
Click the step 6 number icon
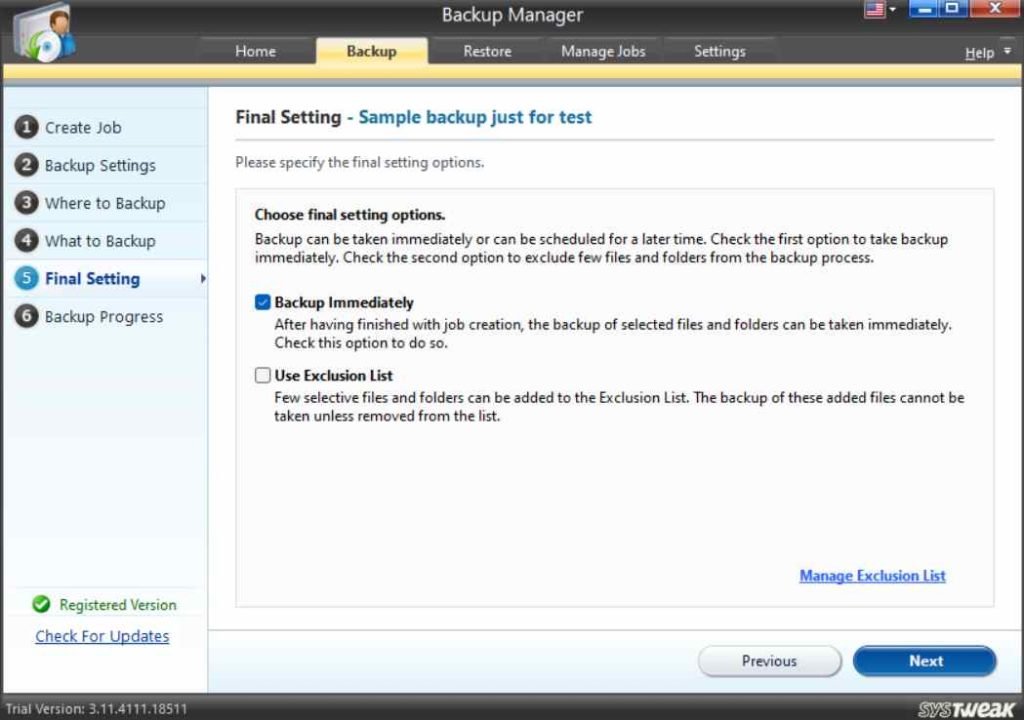point(26,316)
